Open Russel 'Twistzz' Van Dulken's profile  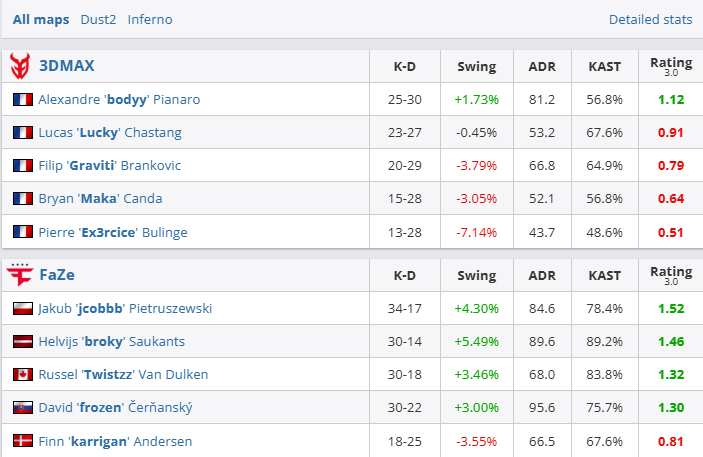(x=124, y=375)
